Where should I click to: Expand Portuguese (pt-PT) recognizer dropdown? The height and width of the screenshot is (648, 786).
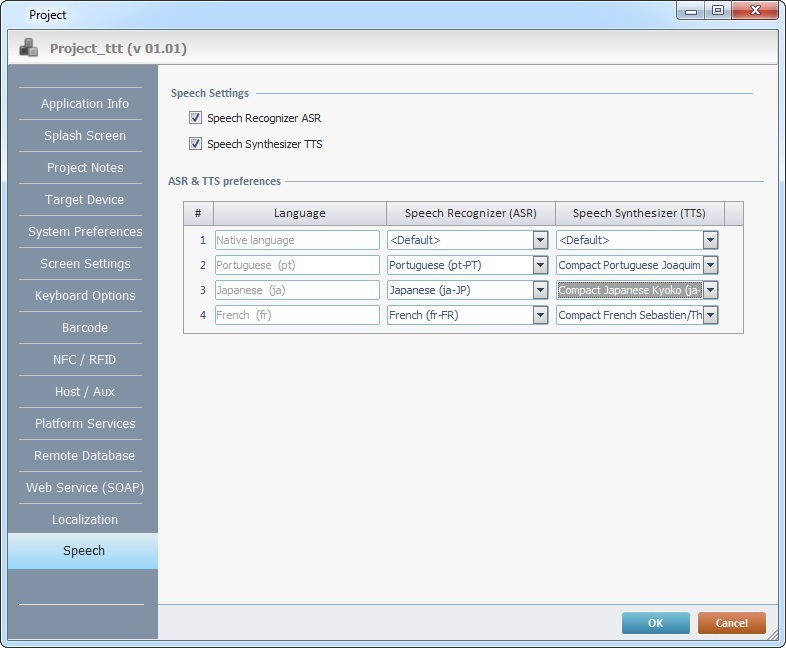coord(540,265)
